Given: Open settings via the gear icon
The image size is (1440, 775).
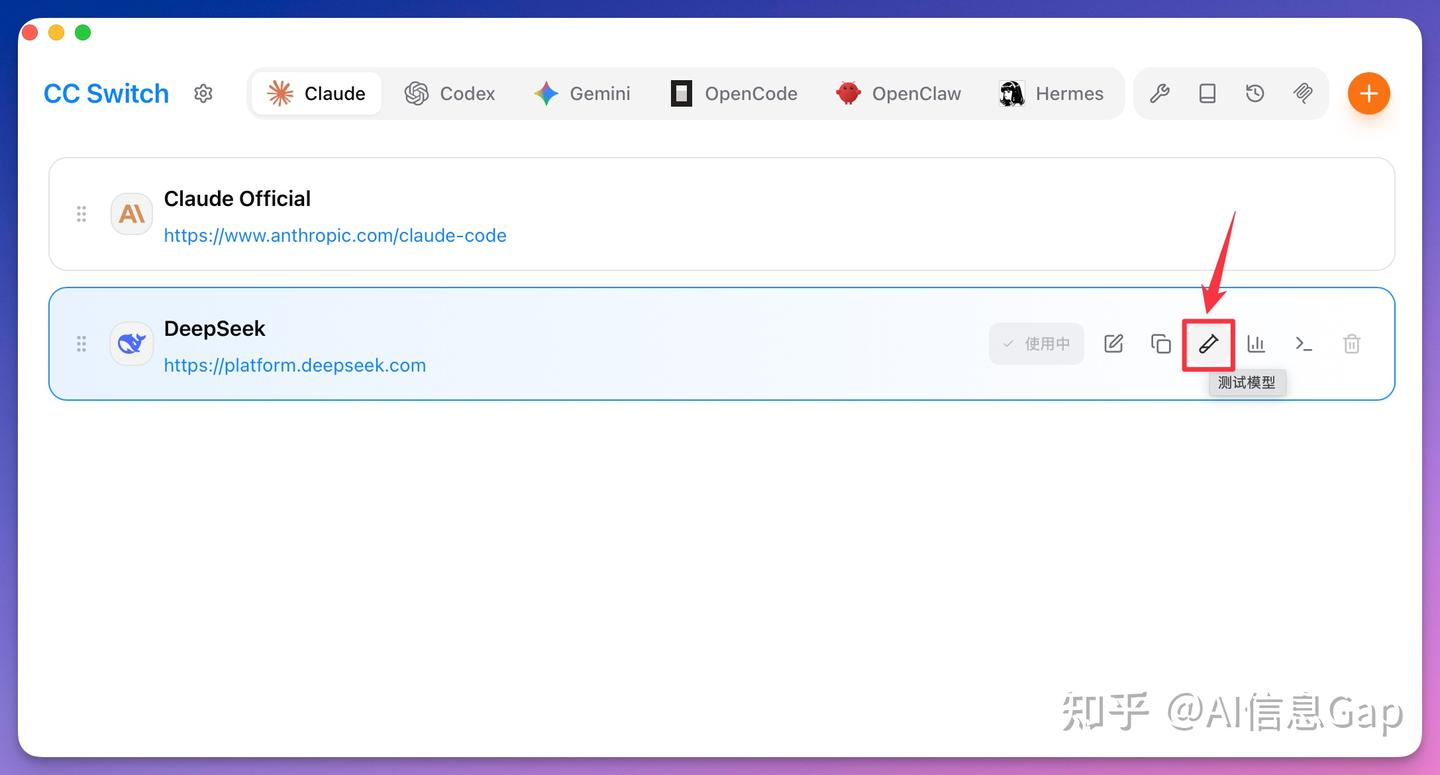Looking at the screenshot, I should pyautogui.click(x=203, y=93).
